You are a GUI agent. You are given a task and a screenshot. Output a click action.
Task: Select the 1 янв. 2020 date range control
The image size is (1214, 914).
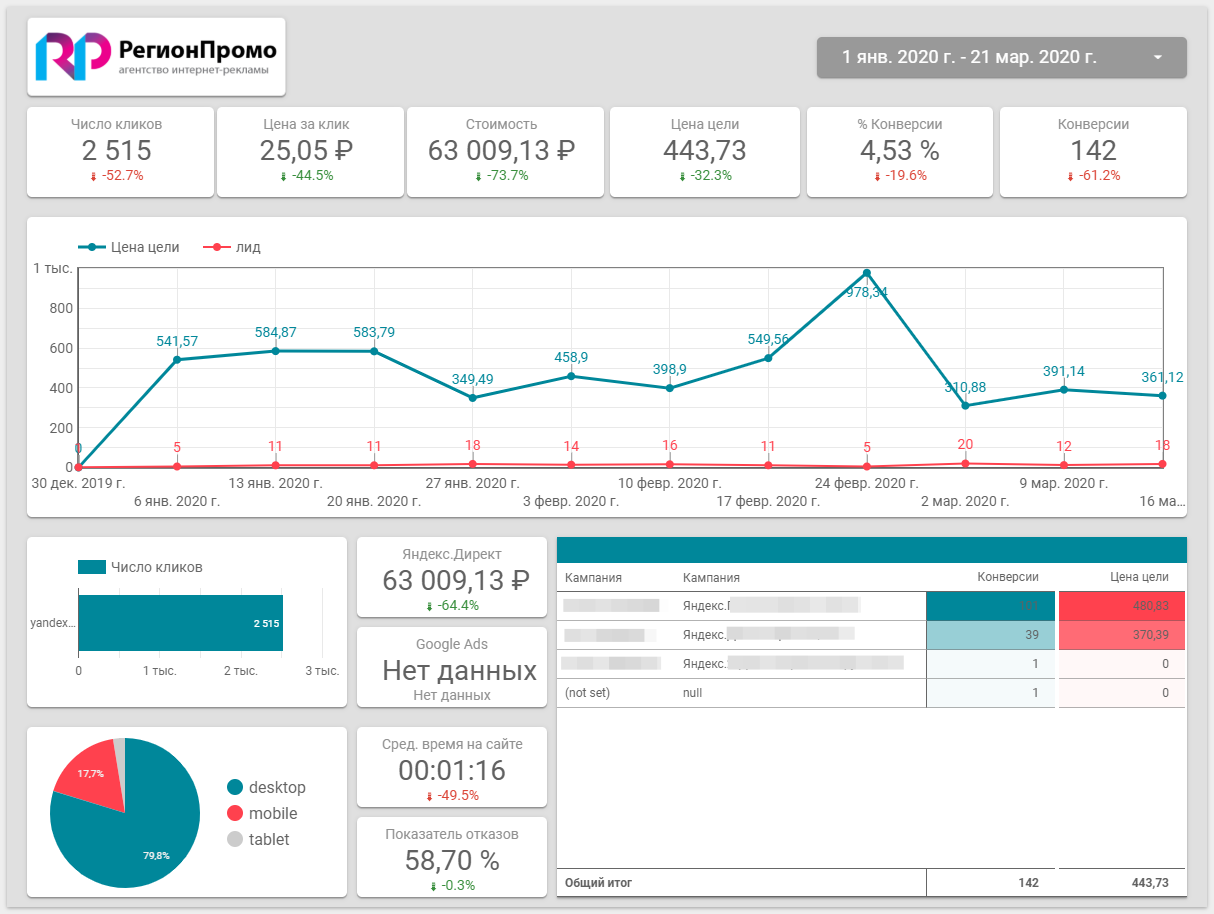1001,57
